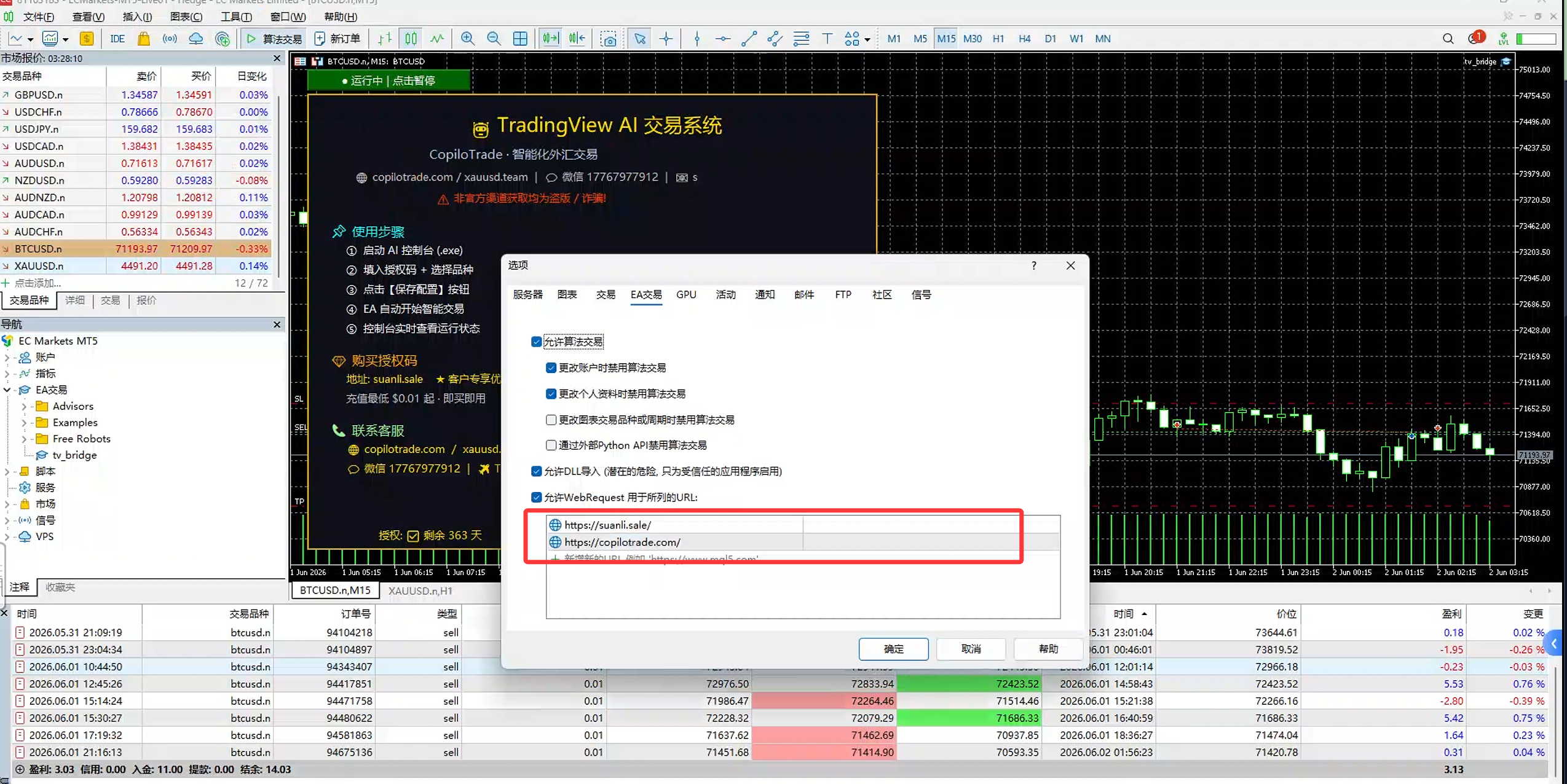Open the 收藏夹 tab below the navigator
Viewport: 1567px width, 784px height.
point(60,587)
